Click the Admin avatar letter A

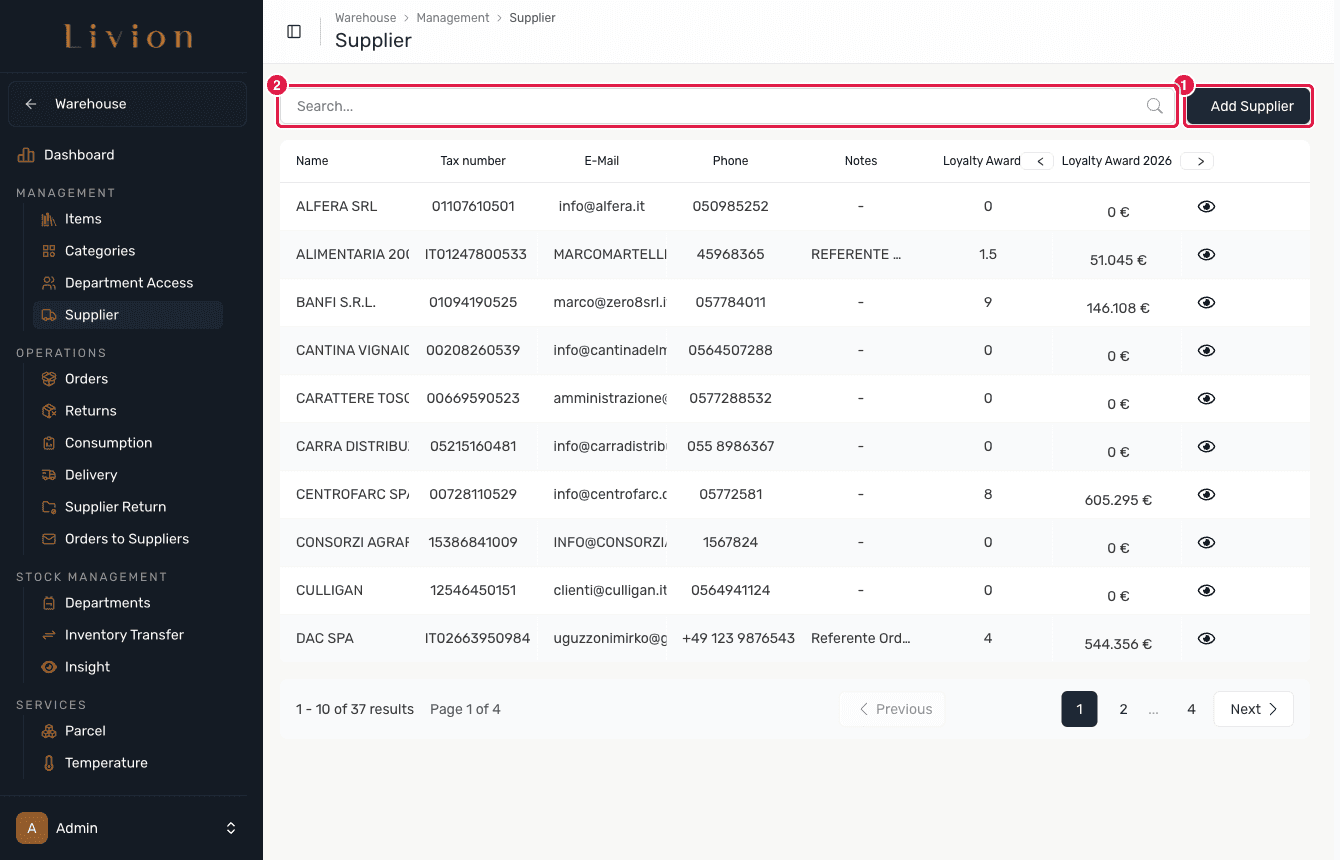point(32,828)
